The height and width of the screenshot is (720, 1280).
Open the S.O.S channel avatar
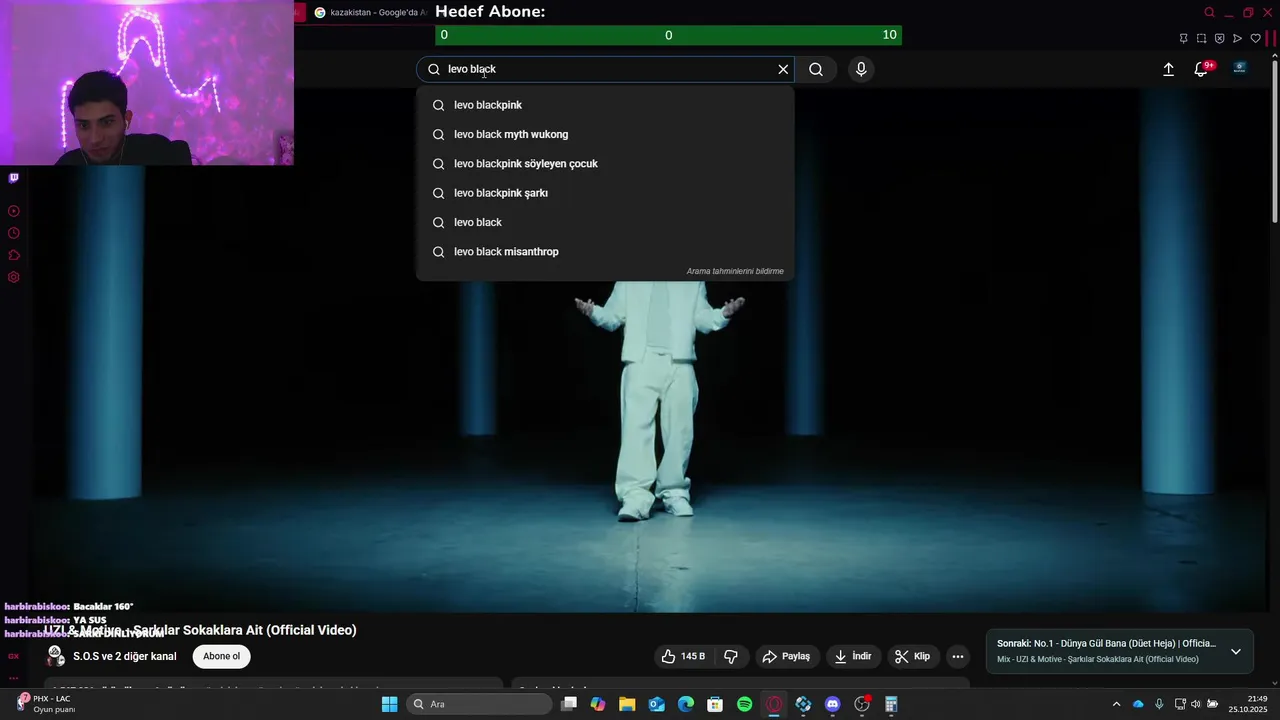click(56, 656)
